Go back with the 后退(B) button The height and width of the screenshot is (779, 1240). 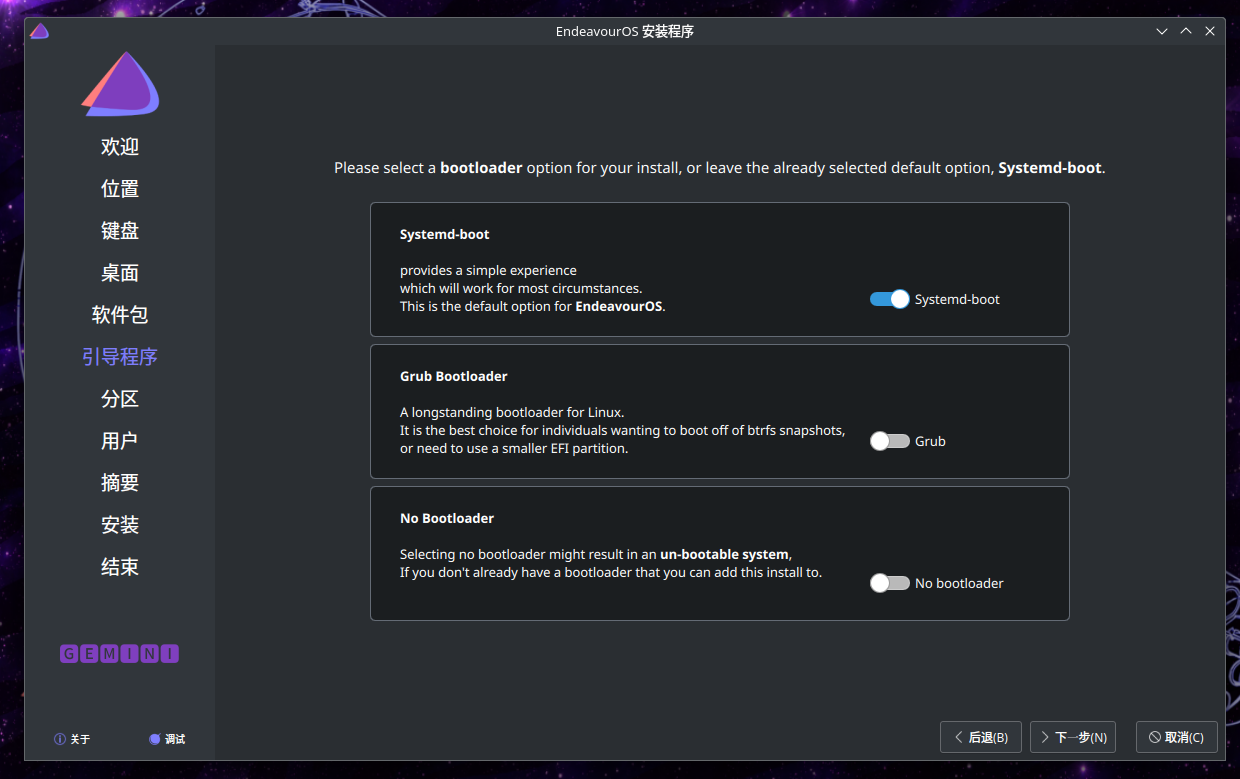click(981, 737)
